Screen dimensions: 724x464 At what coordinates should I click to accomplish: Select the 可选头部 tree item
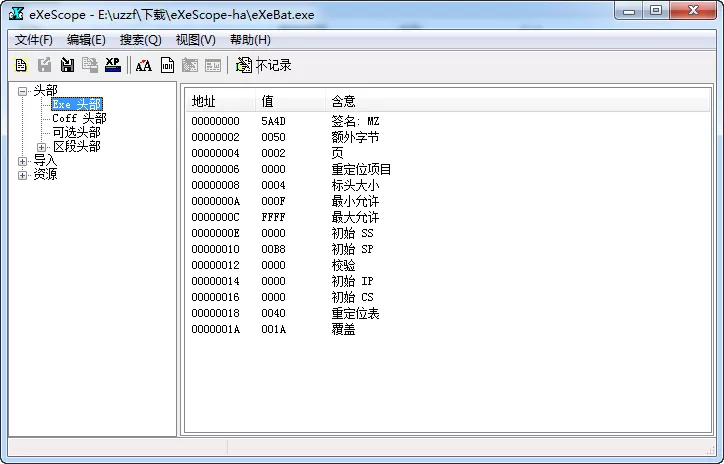pyautogui.click(x=76, y=133)
